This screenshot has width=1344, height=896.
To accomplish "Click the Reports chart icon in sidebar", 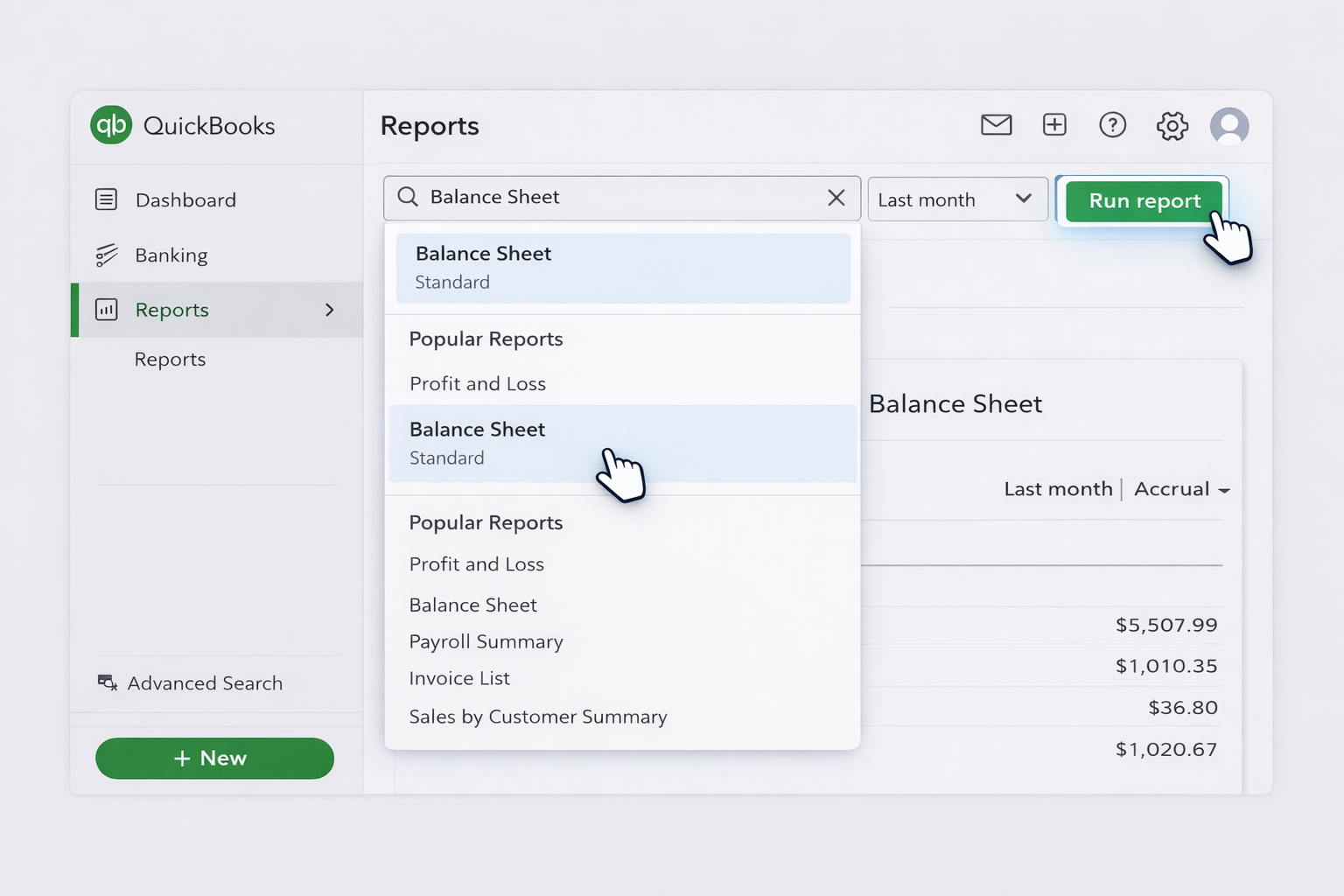I will pyautogui.click(x=106, y=309).
